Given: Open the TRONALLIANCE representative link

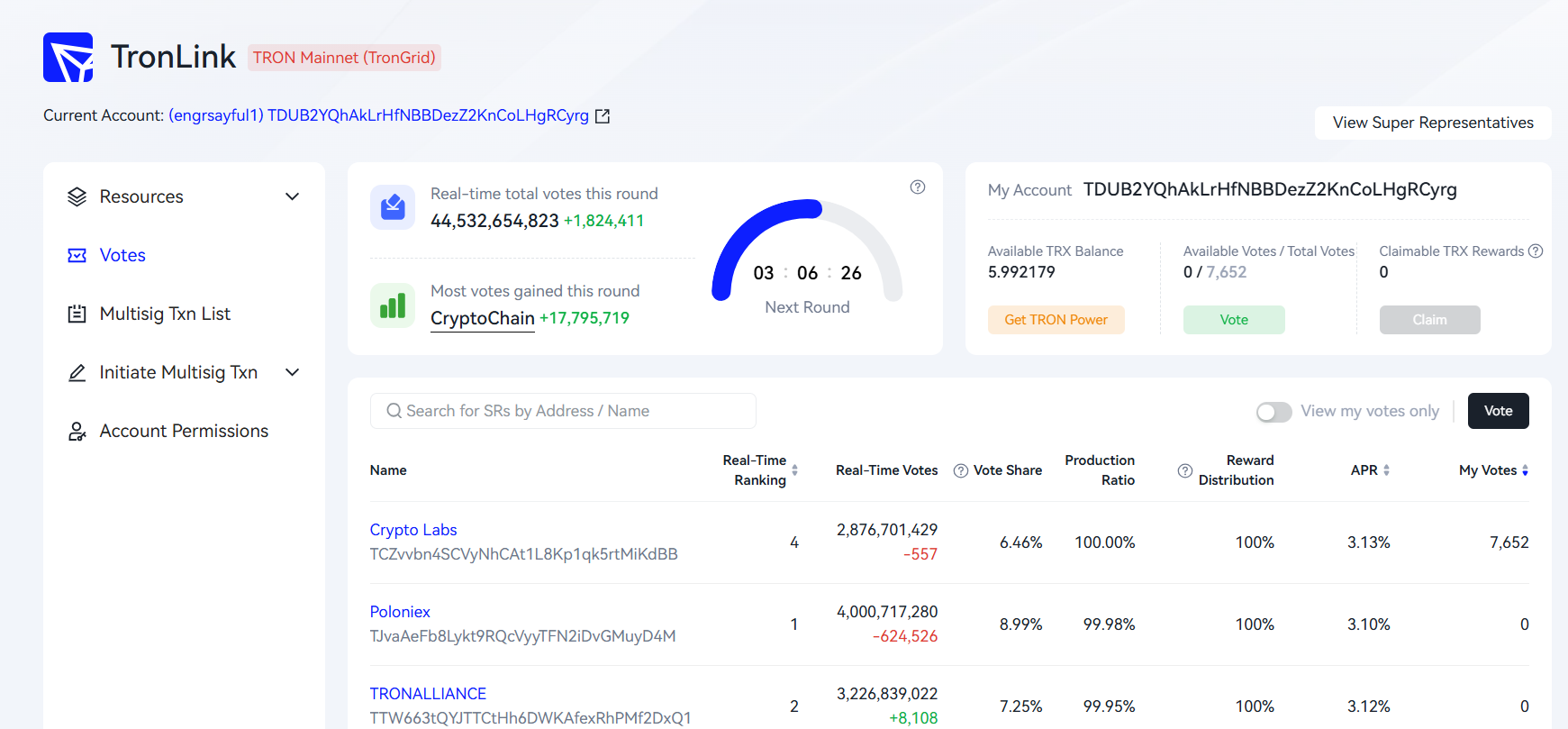Looking at the screenshot, I should click(x=428, y=694).
